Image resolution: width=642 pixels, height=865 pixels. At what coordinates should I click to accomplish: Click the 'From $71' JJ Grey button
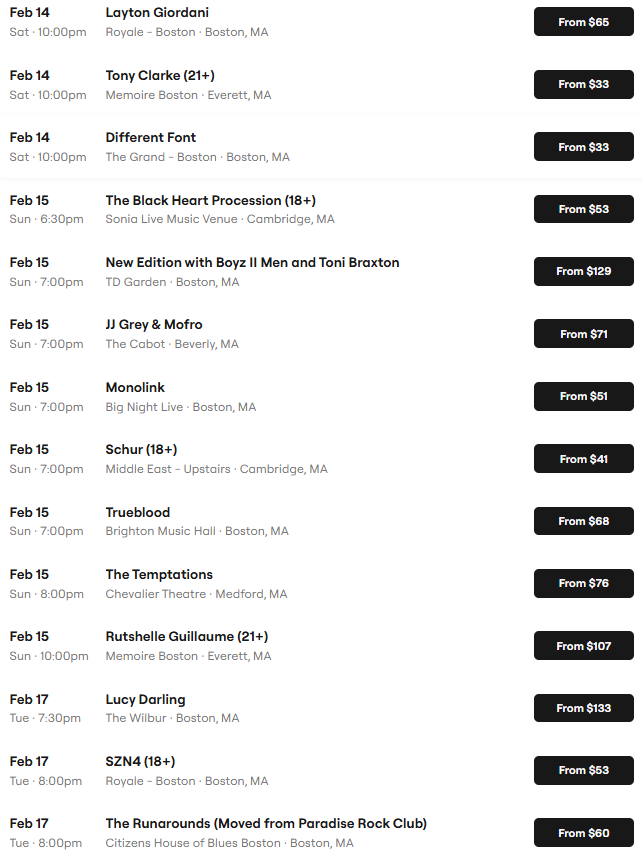[583, 334]
